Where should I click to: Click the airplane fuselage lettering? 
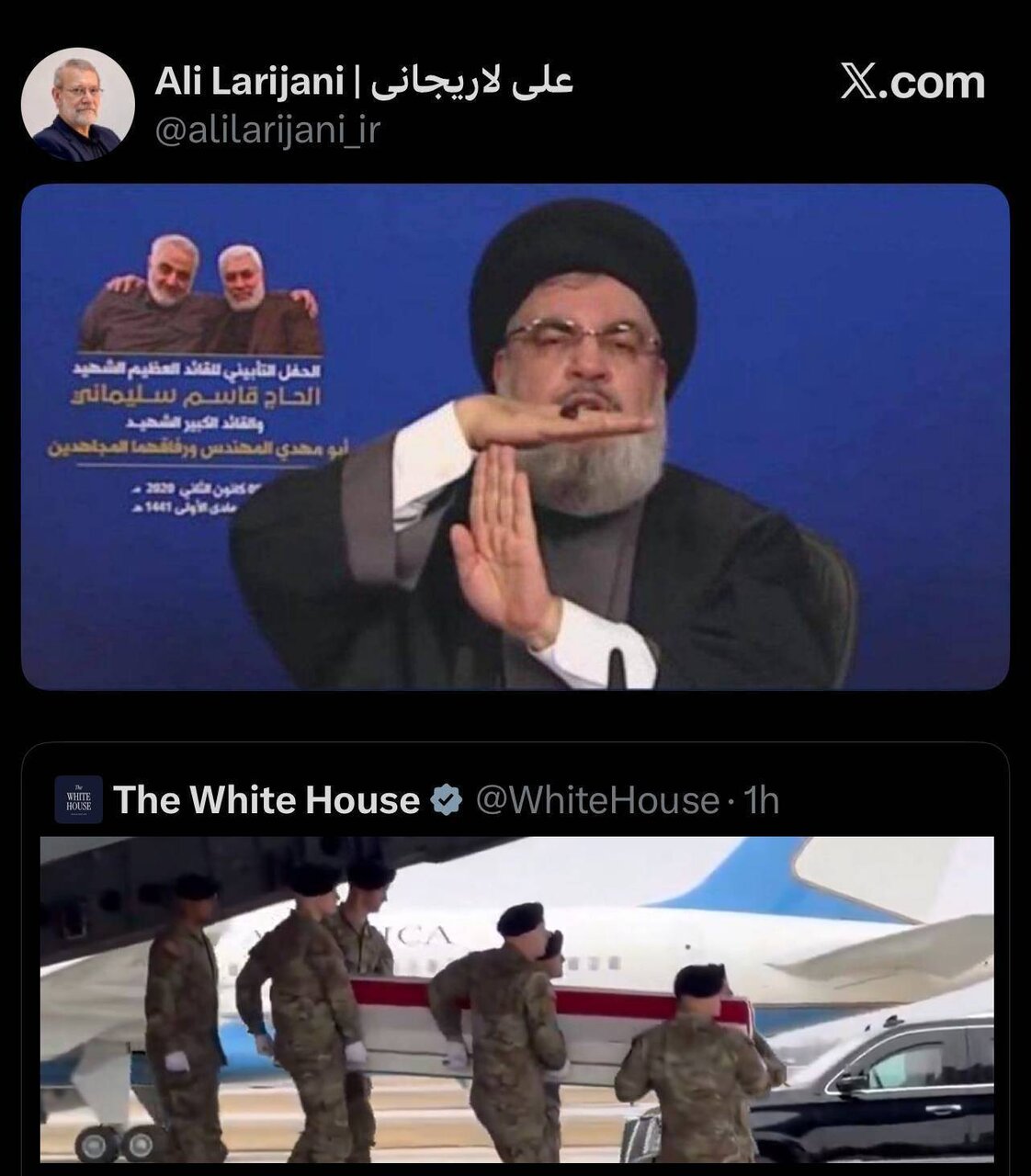tap(419, 936)
